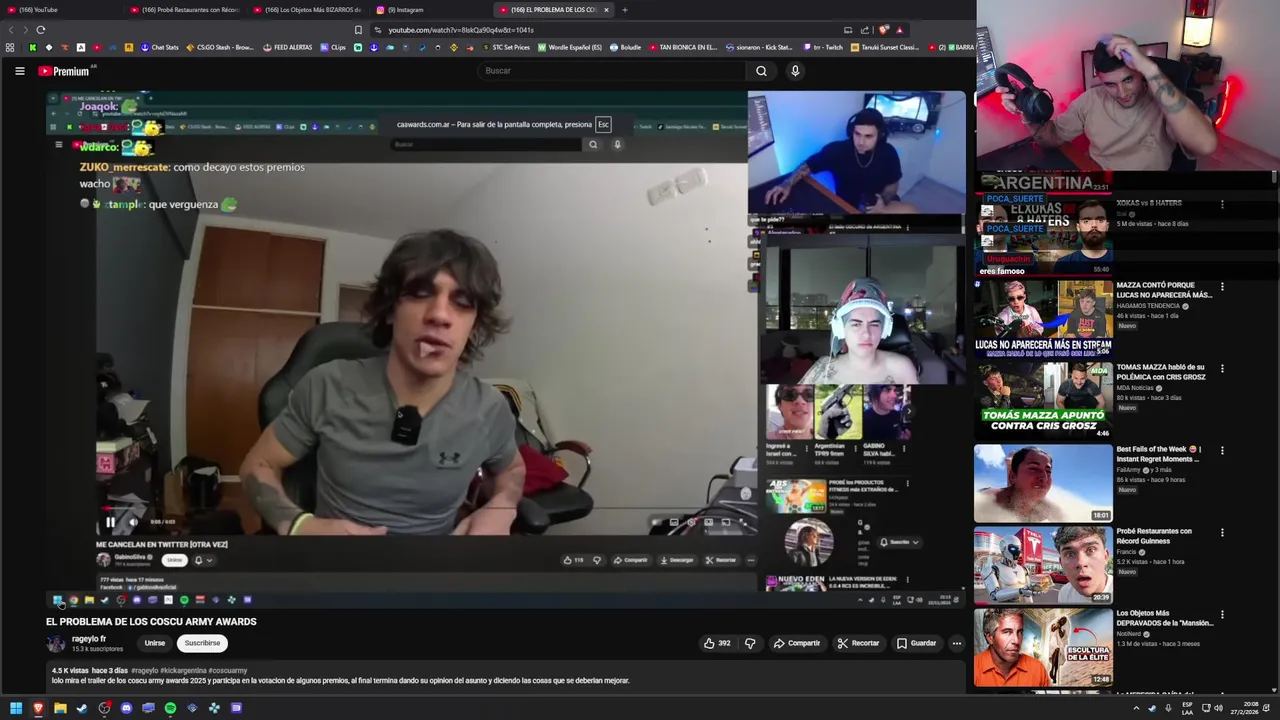
Task: Like the video with 392 likes
Action: [x=717, y=643]
